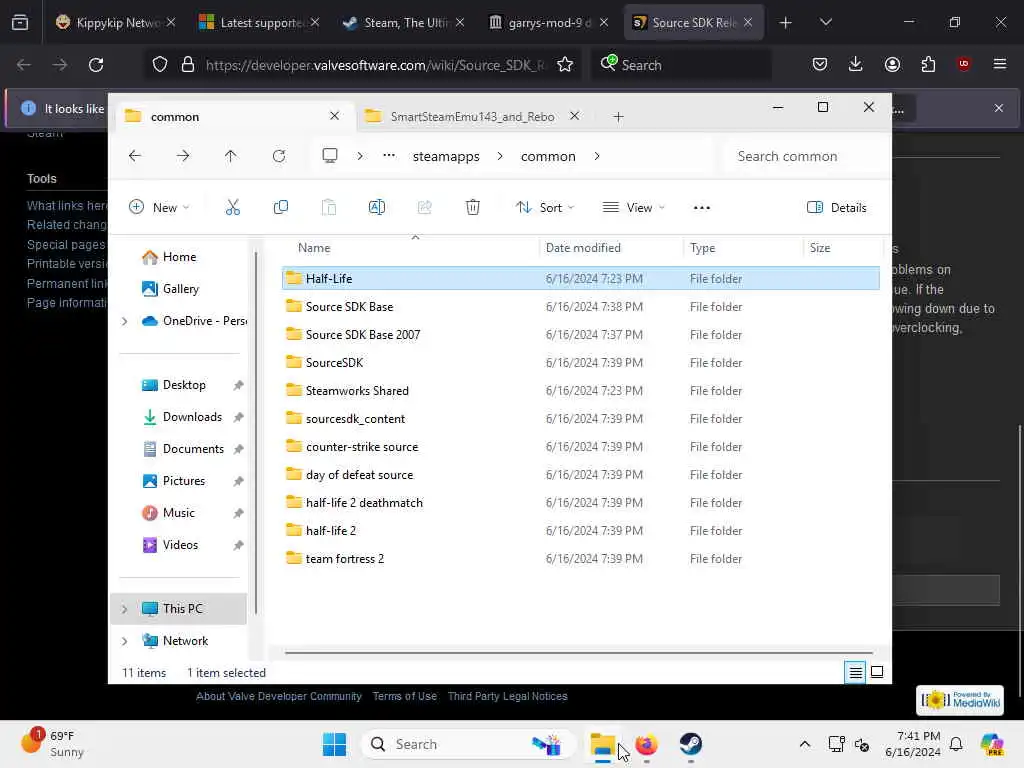Screen dimensions: 1024x768
Task: Click the breadcrumb ellipsis before steamapps
Action: point(389,155)
